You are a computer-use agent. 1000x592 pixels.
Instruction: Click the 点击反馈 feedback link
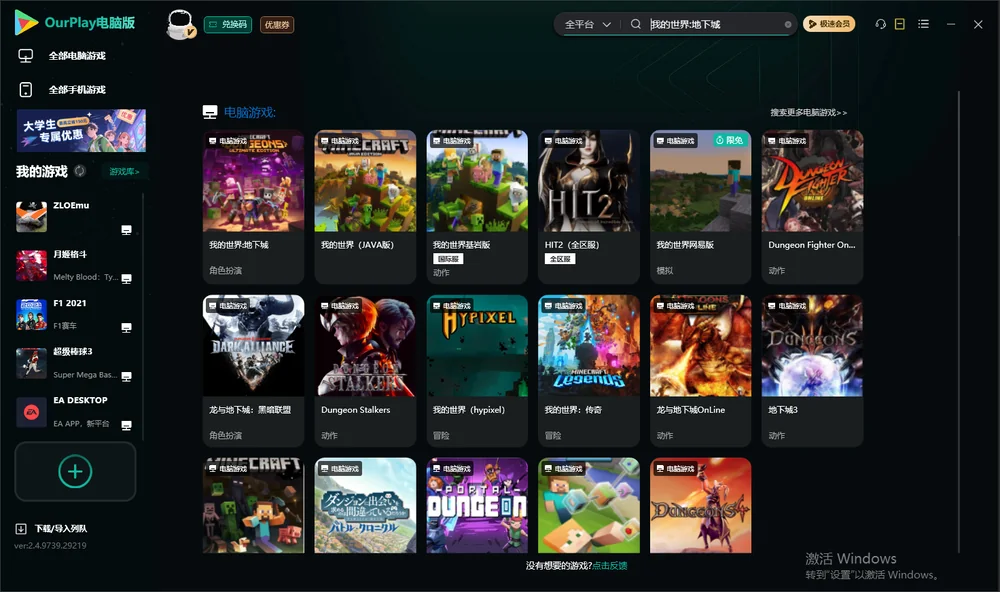coord(610,566)
